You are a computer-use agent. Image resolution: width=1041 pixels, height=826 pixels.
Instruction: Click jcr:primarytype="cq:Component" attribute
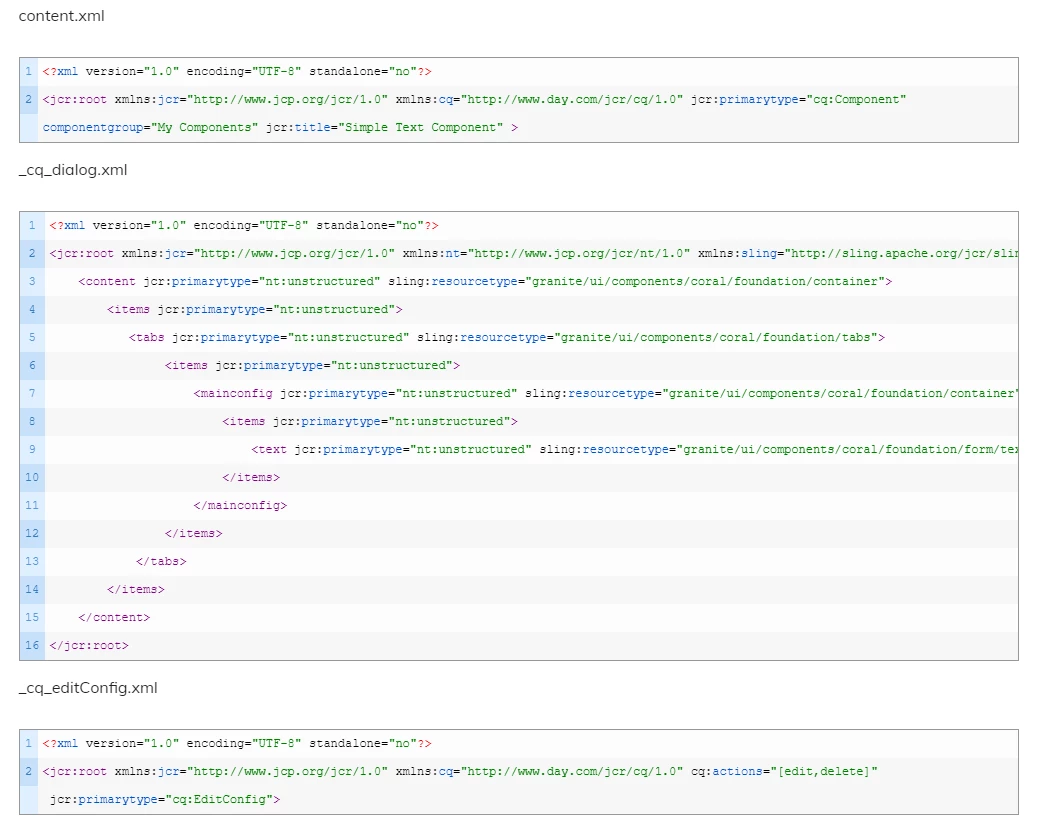pyautogui.click(x=798, y=100)
